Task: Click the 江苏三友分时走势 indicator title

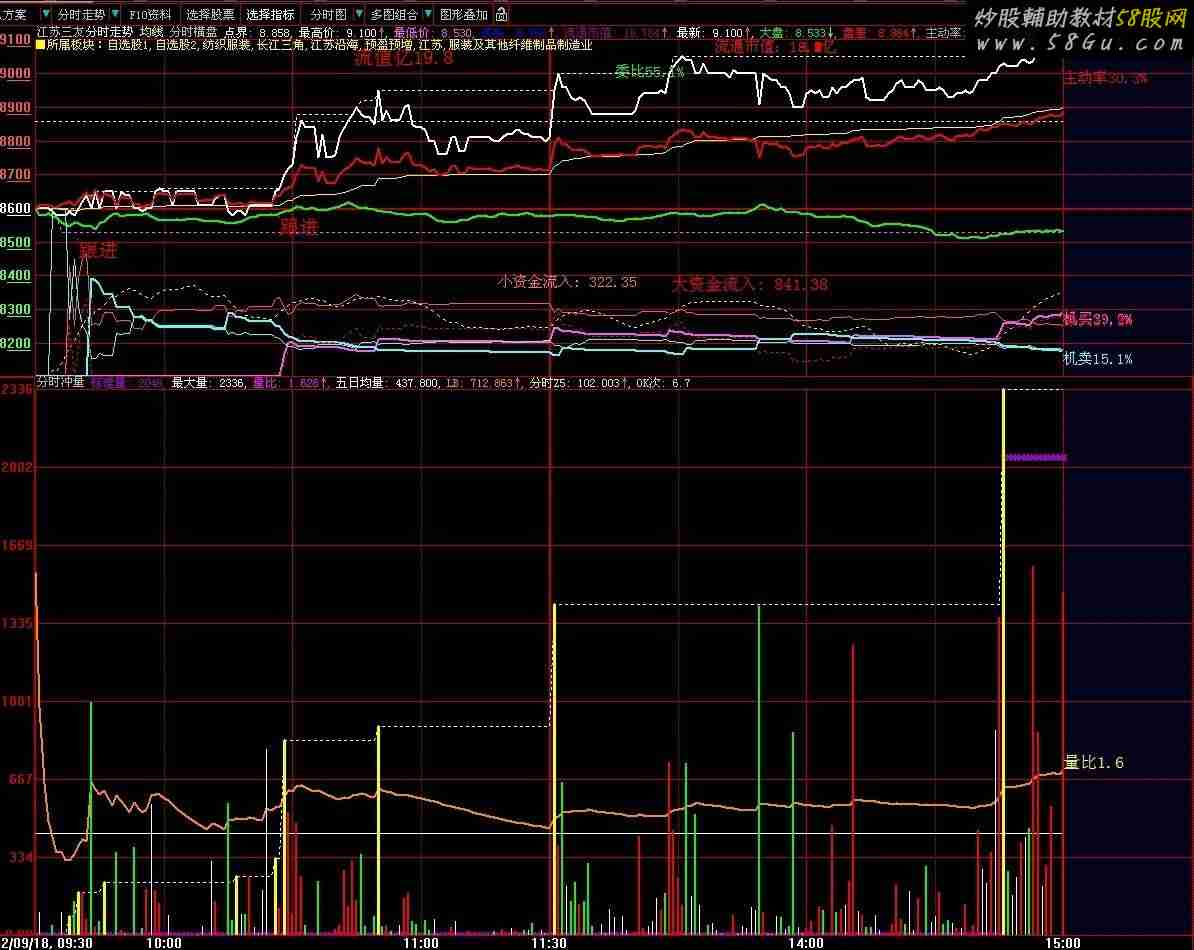Action: coord(85,33)
